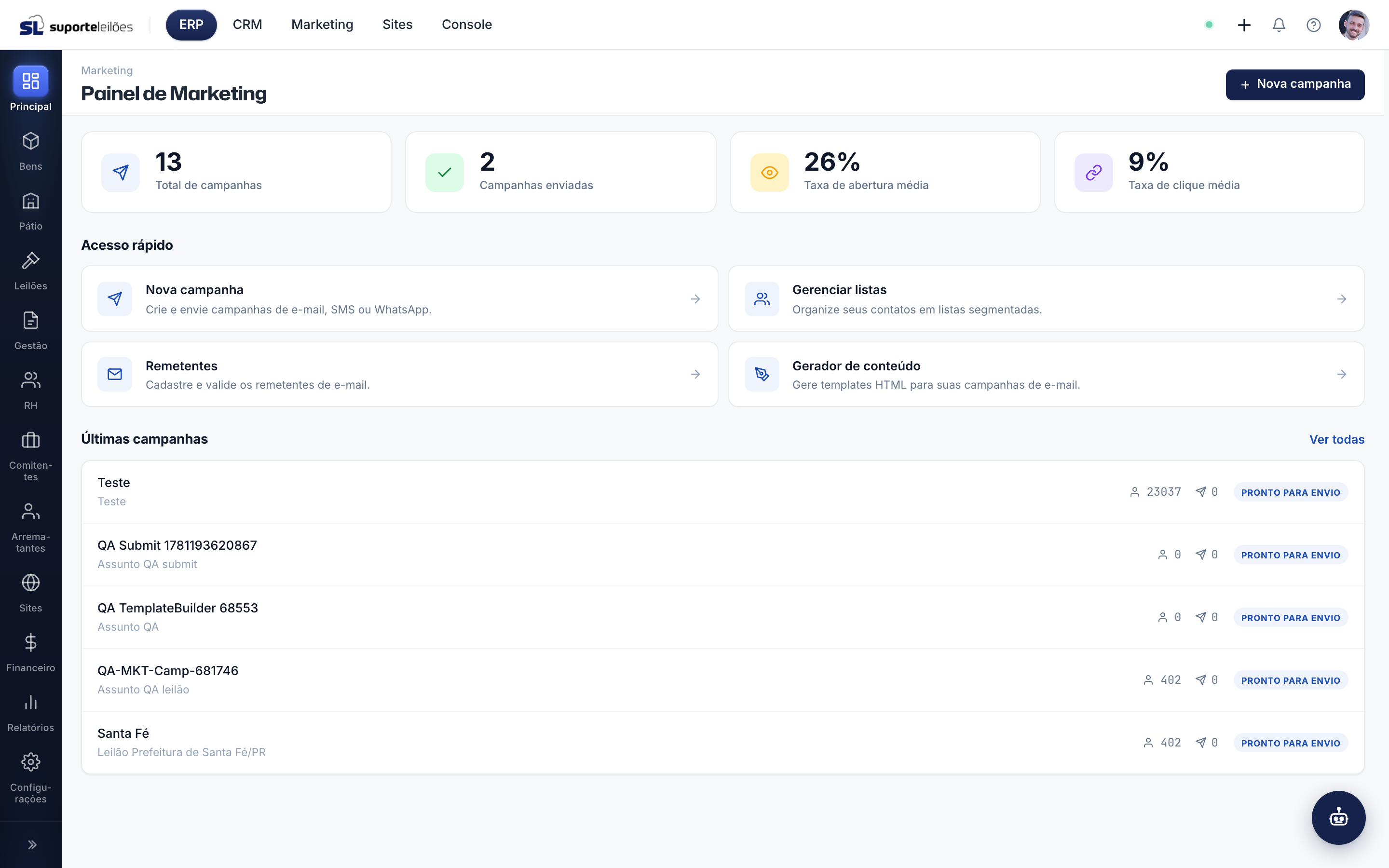Open the Pátio sidebar icon

[x=30, y=201]
